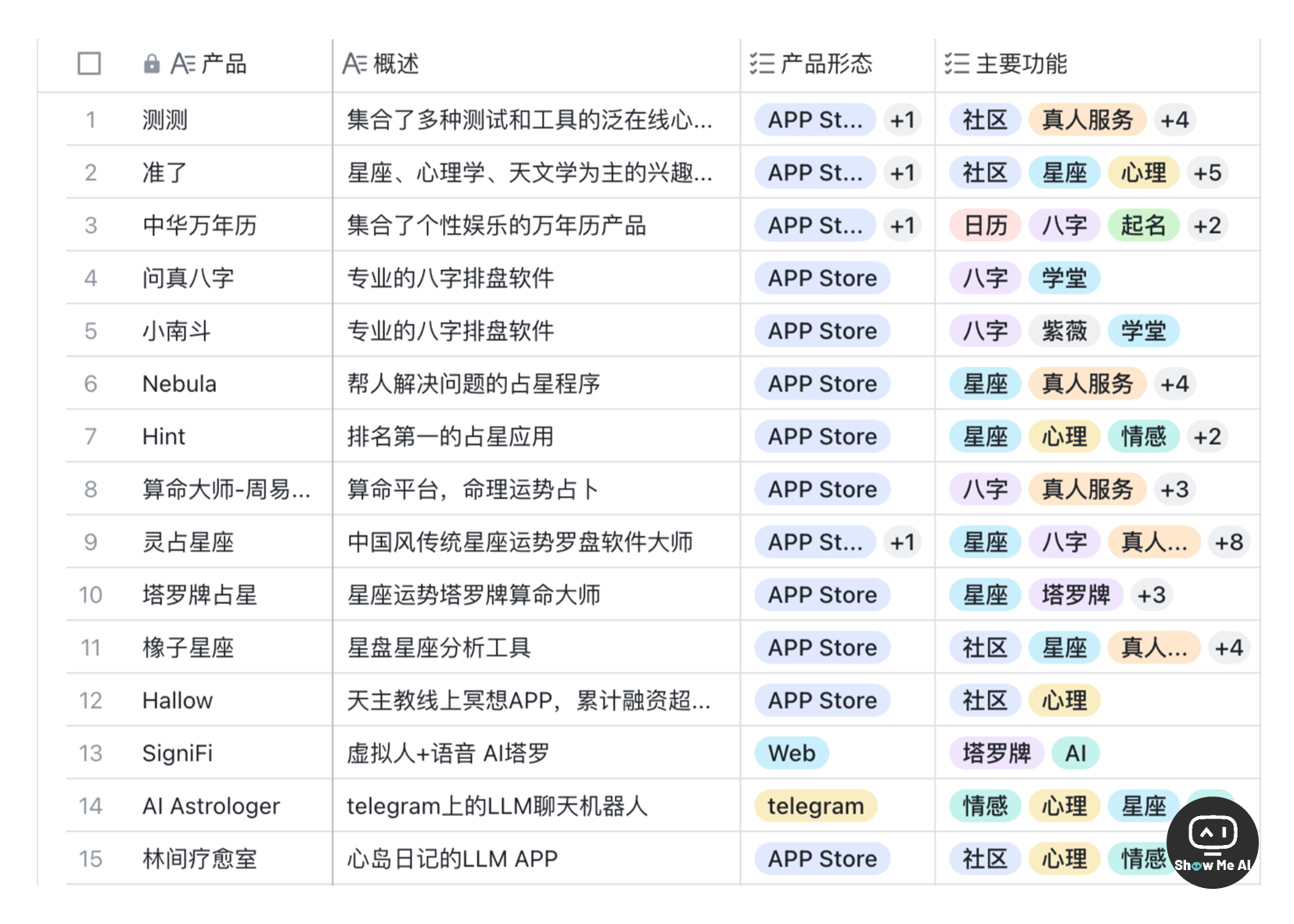Select the 情感 tag in Hint row
This screenshot has height=924, width=1294.
(1143, 437)
